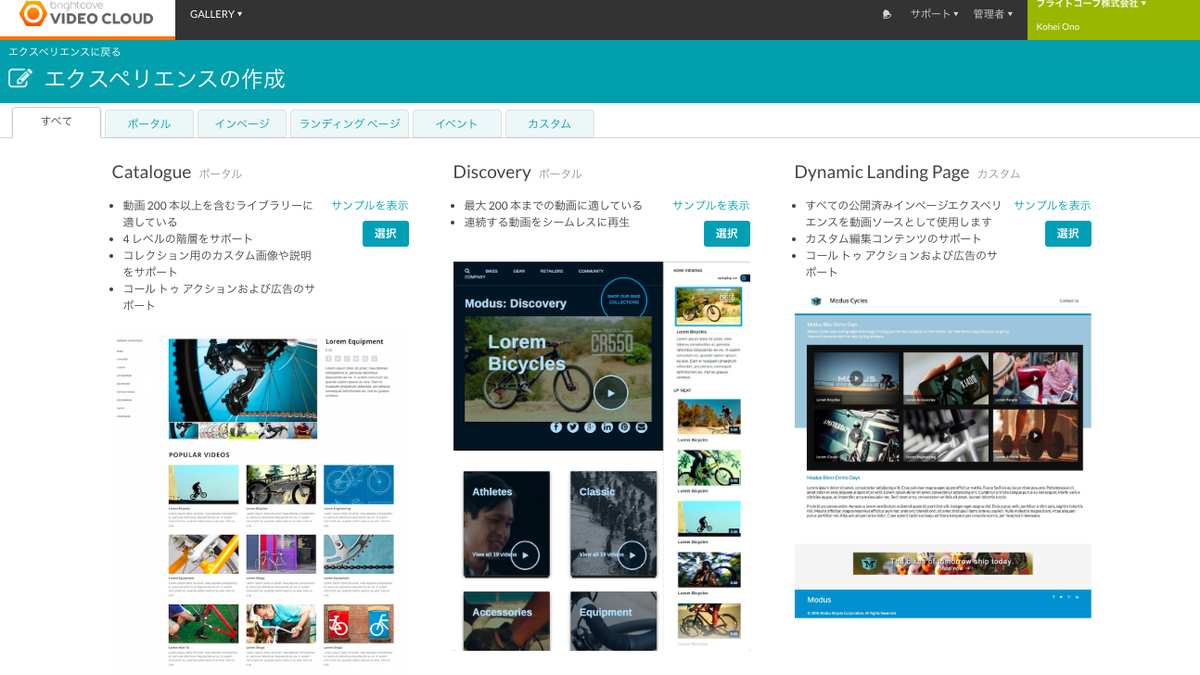Open the GALLERY dropdown menu
Image resolution: width=1200 pixels, height=675 pixels.
pyautogui.click(x=216, y=14)
